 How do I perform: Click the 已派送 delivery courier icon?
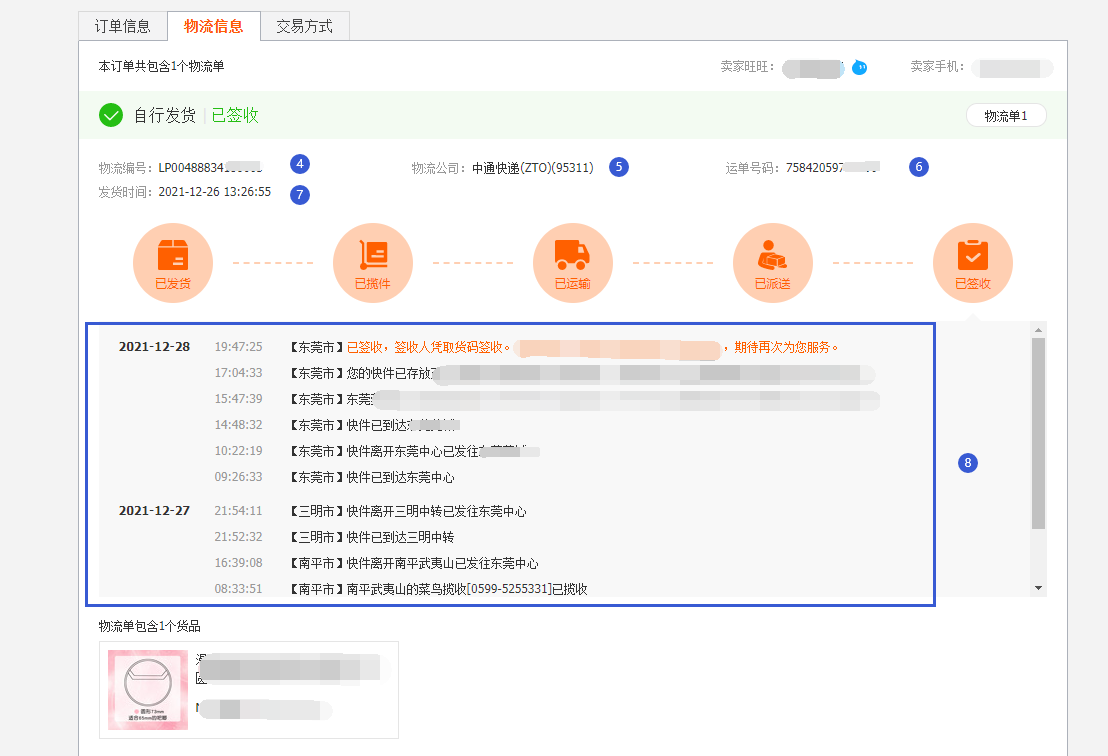(773, 263)
